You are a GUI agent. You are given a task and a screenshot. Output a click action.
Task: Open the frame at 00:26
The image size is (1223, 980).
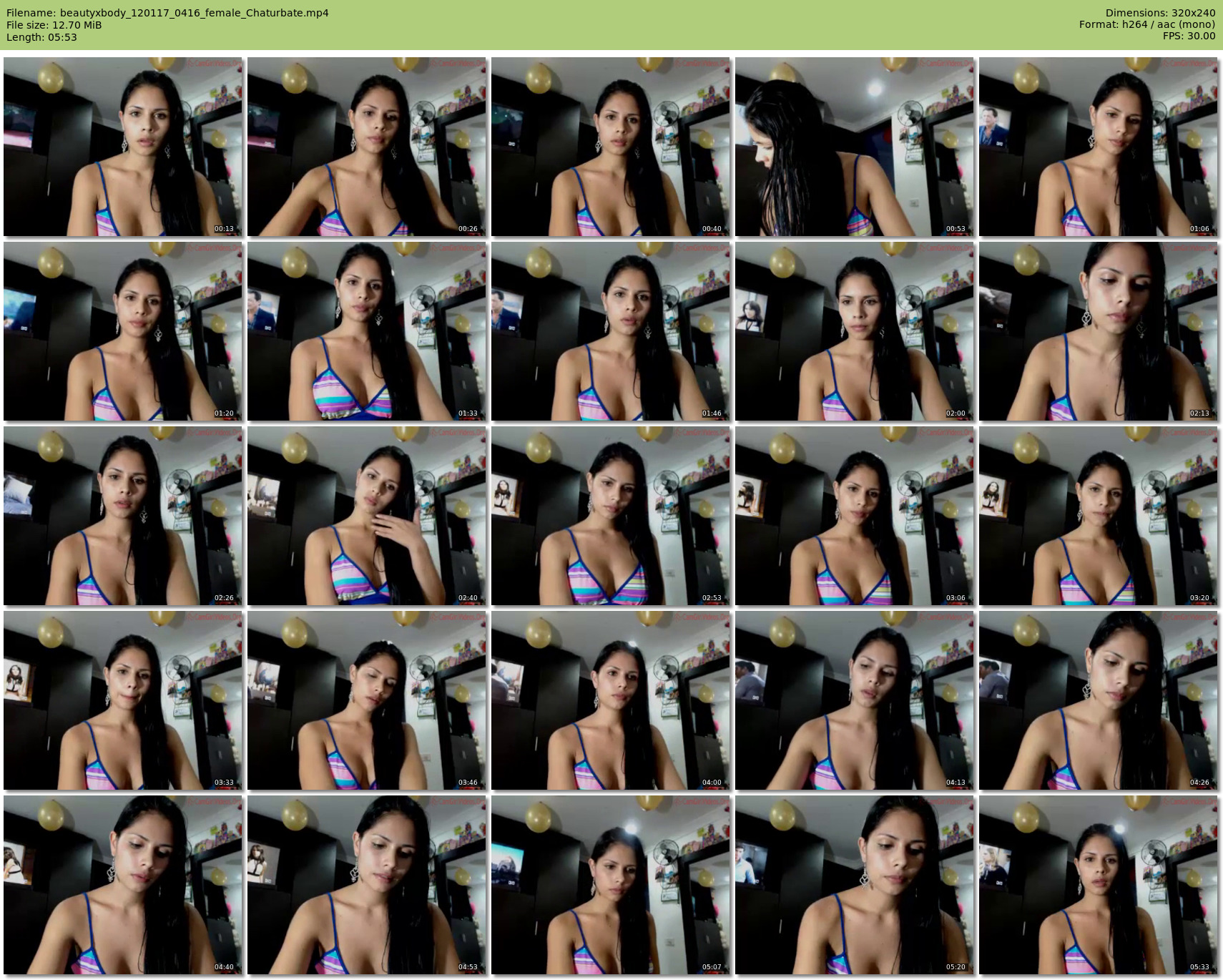pyautogui.click(x=367, y=147)
